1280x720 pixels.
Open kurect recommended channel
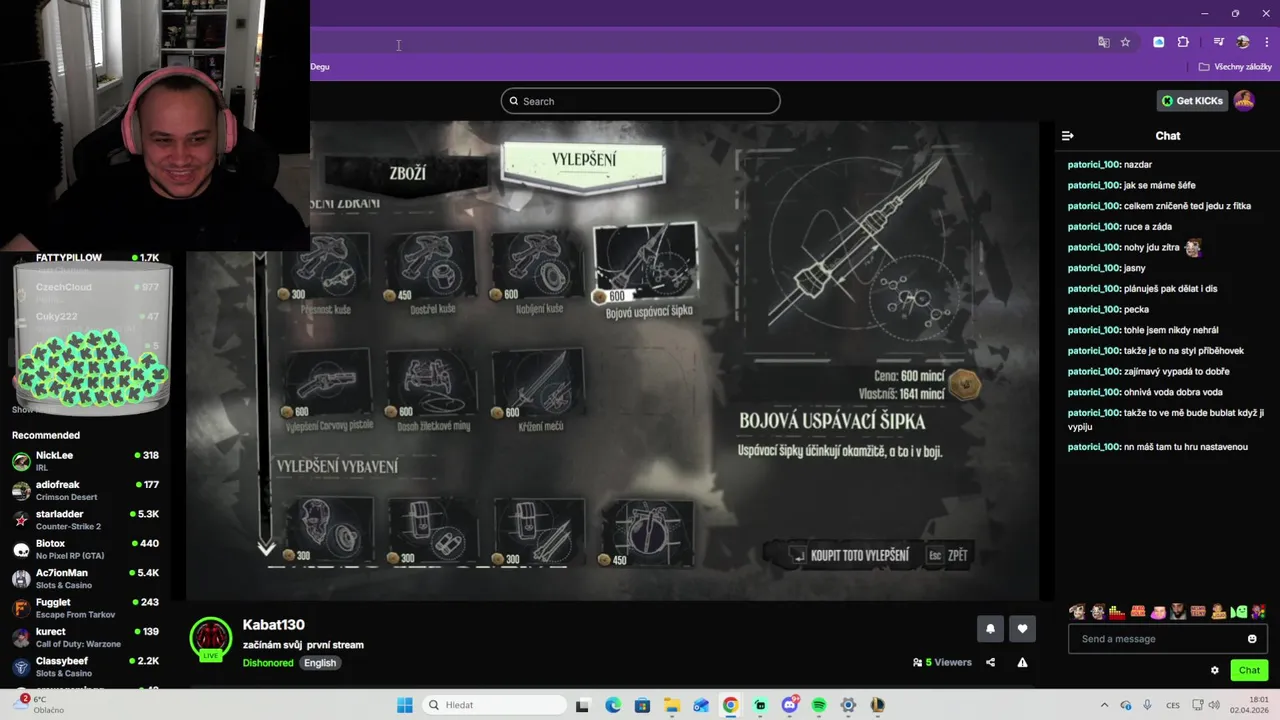[85, 637]
